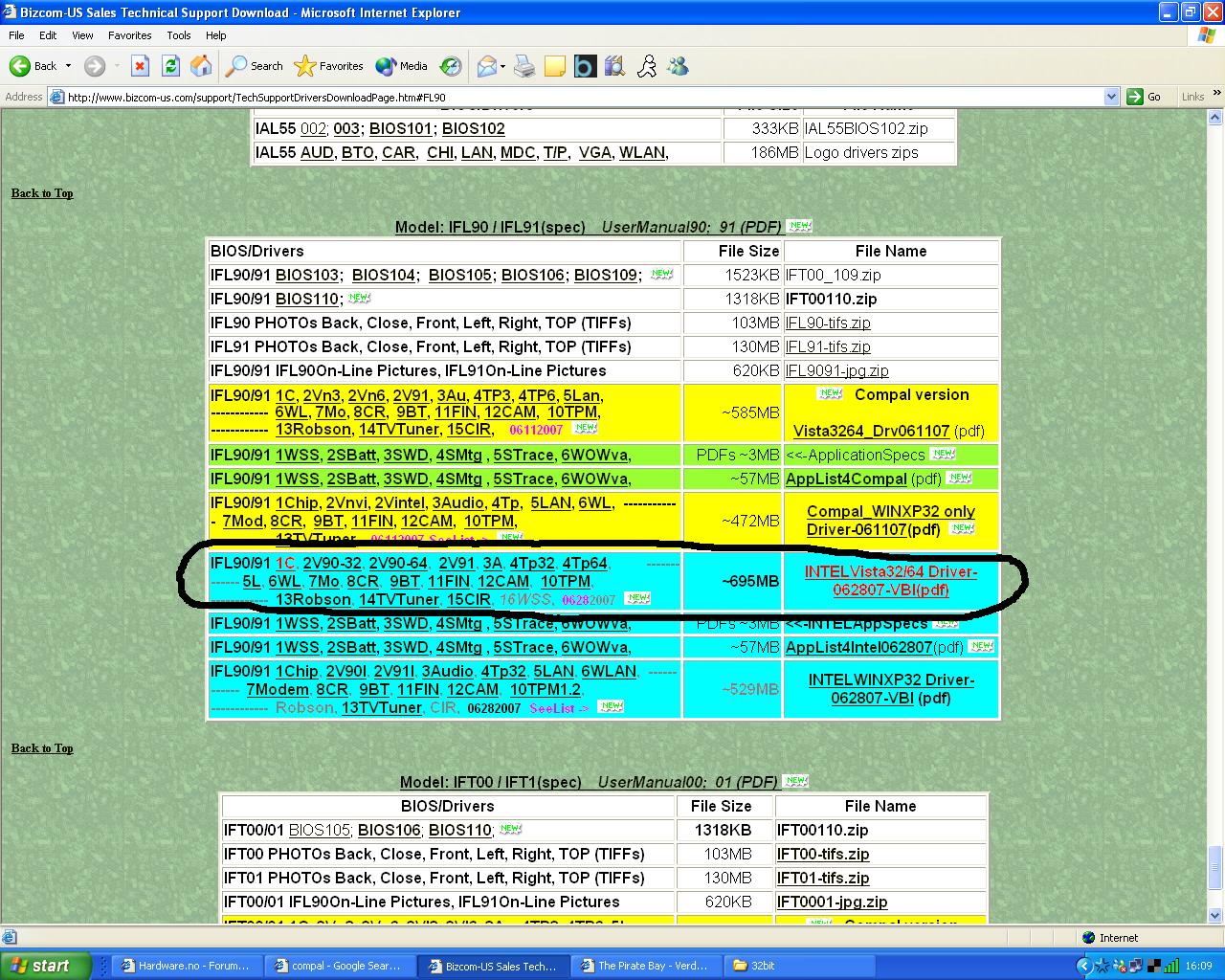Print the page with printer icon
This screenshot has height=980, width=1225.
(524, 66)
